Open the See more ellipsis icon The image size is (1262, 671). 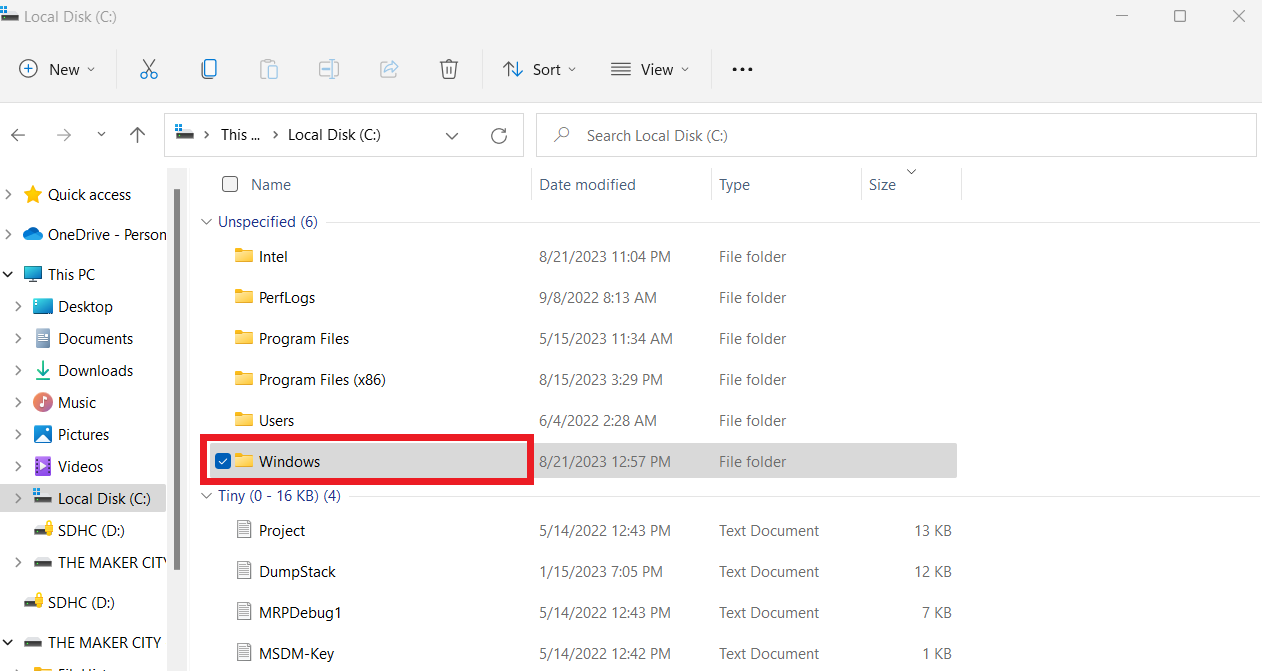point(742,69)
